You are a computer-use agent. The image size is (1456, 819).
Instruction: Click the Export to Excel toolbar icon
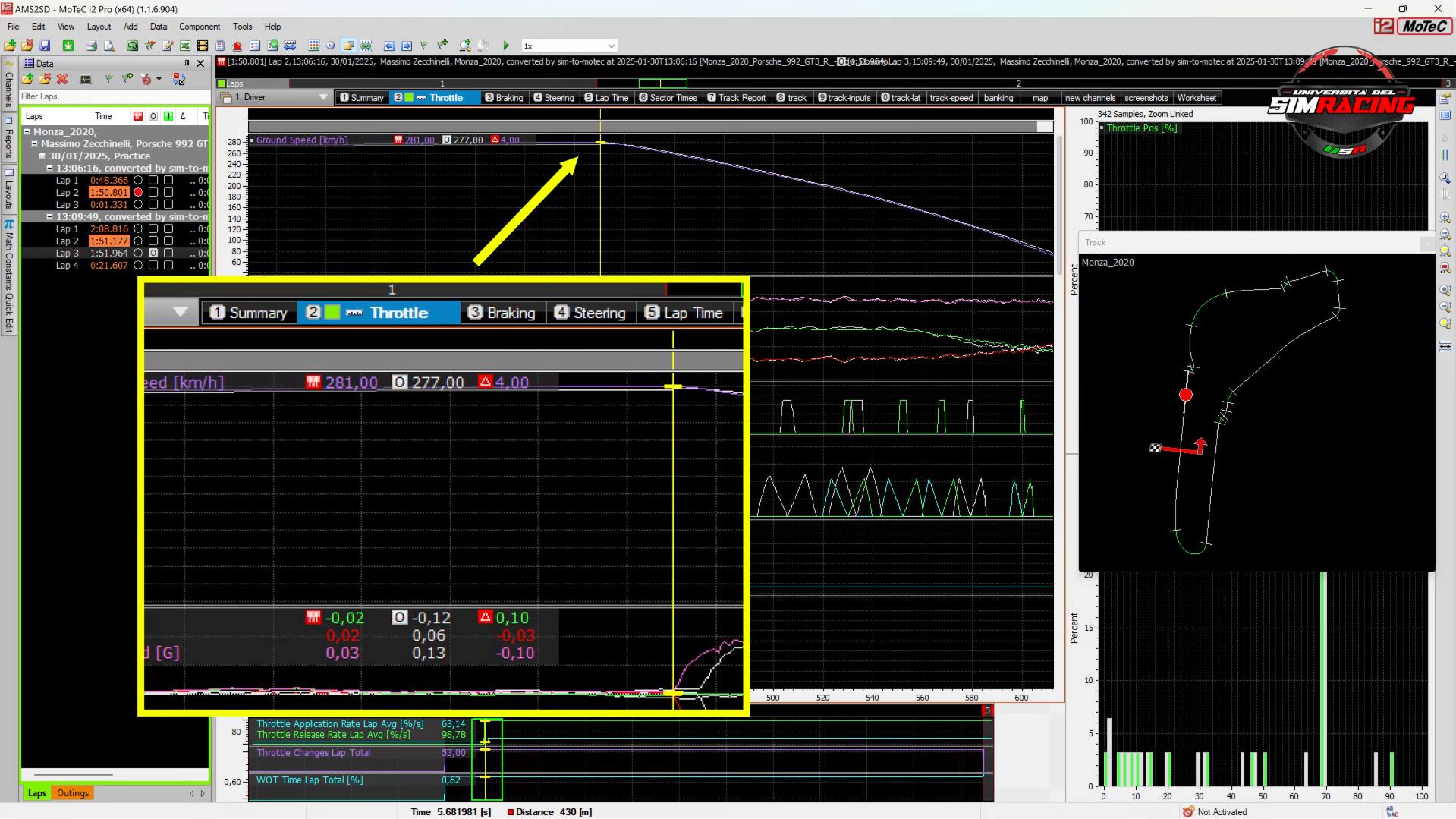pyautogui.click(x=184, y=46)
